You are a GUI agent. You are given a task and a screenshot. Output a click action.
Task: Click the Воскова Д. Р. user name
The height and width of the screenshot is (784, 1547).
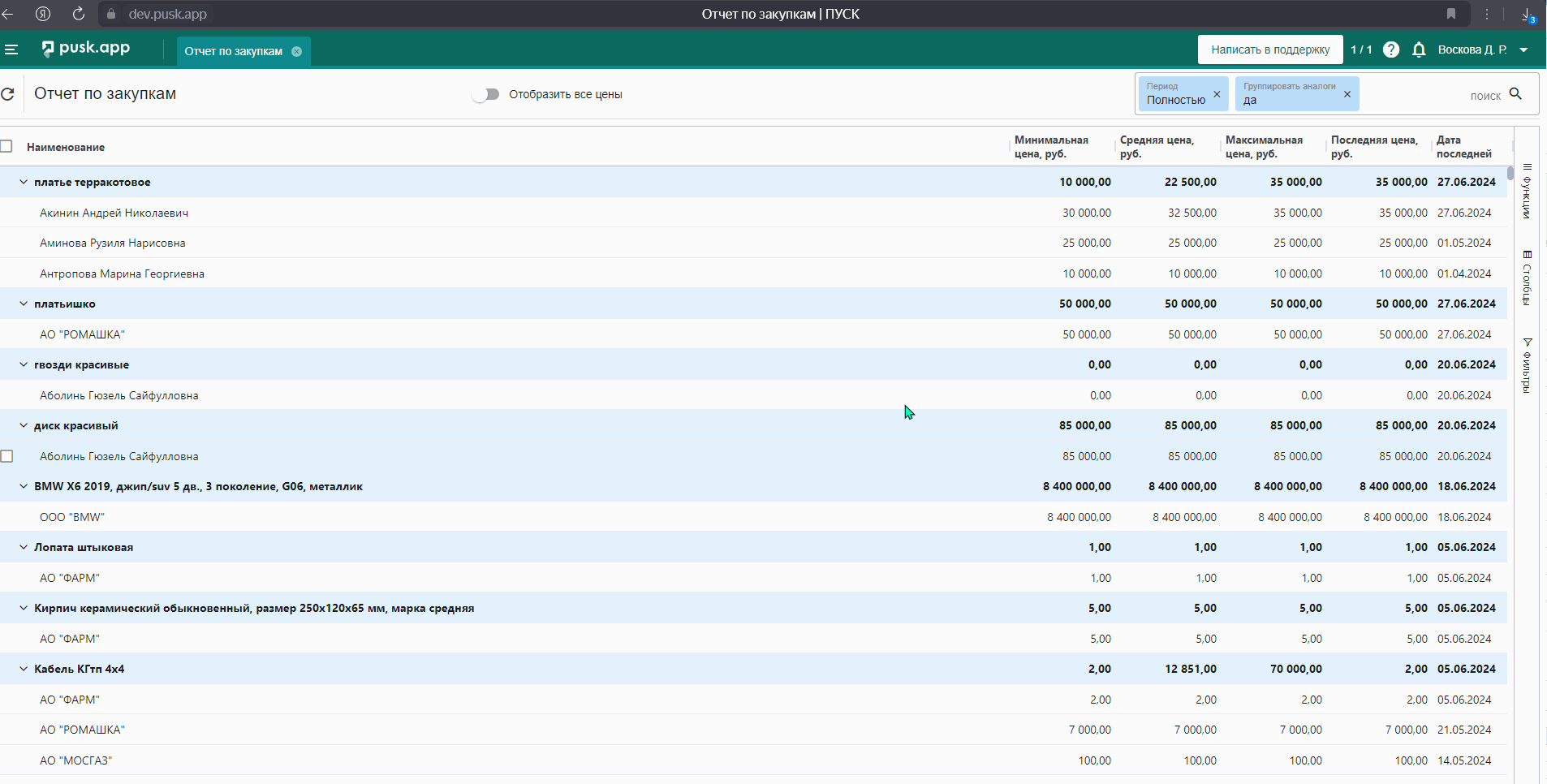tap(1472, 50)
